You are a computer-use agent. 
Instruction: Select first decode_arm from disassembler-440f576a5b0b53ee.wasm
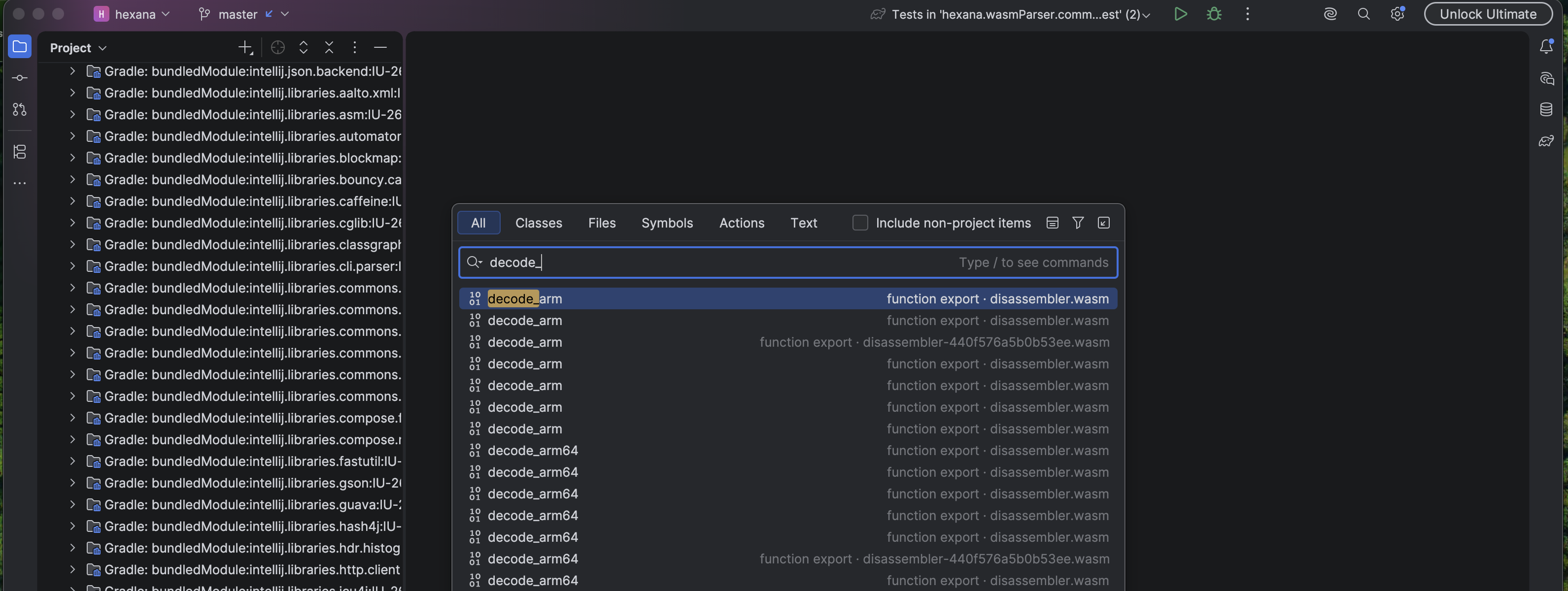pyautogui.click(x=787, y=342)
